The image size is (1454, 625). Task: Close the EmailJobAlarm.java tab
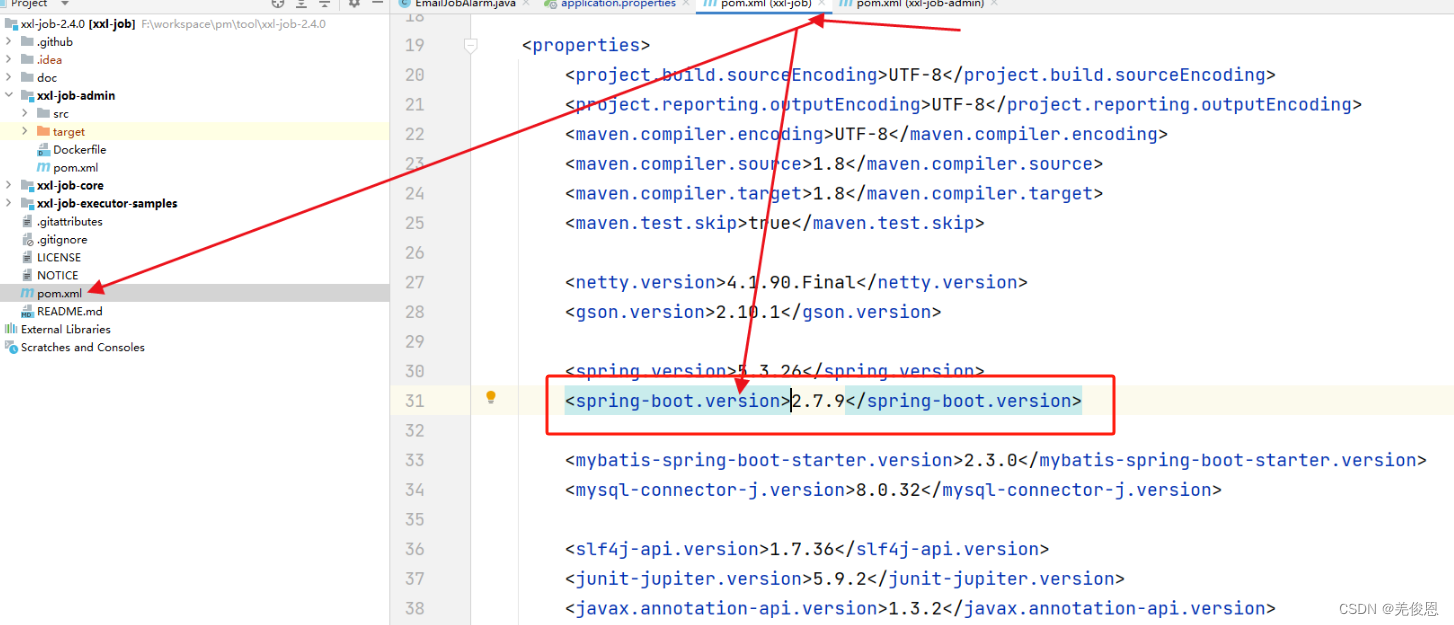(526, 4)
